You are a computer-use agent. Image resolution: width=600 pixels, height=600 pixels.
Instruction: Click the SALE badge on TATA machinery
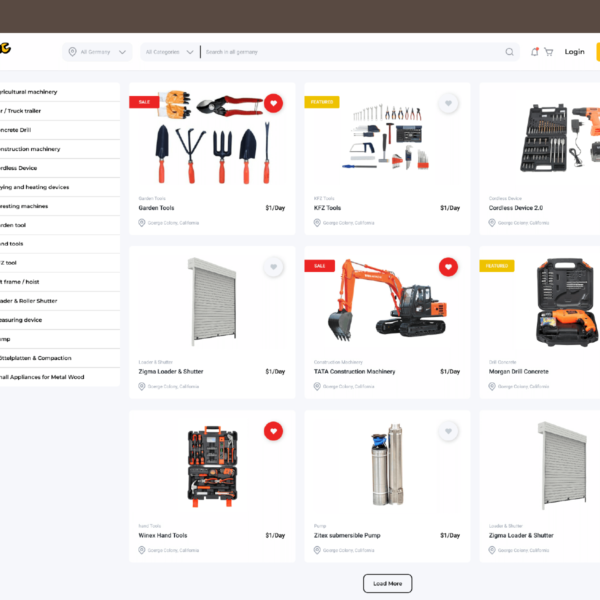(320, 266)
